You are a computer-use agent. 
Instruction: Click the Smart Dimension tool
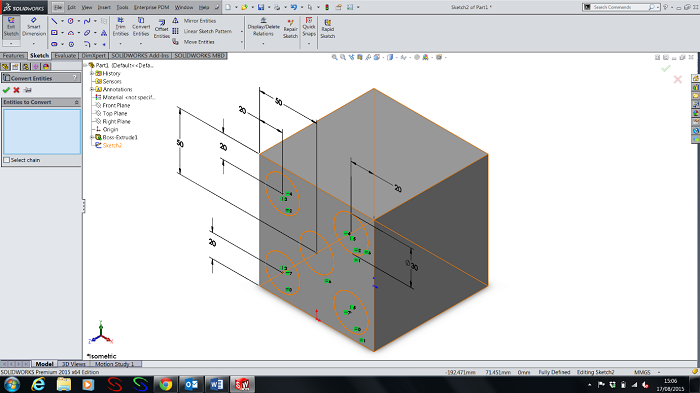[34, 27]
